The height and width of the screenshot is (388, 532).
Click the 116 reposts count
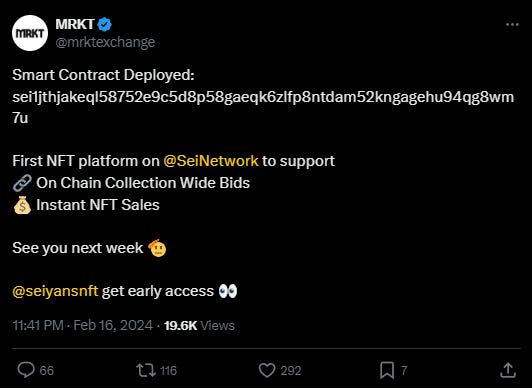[x=168, y=371]
